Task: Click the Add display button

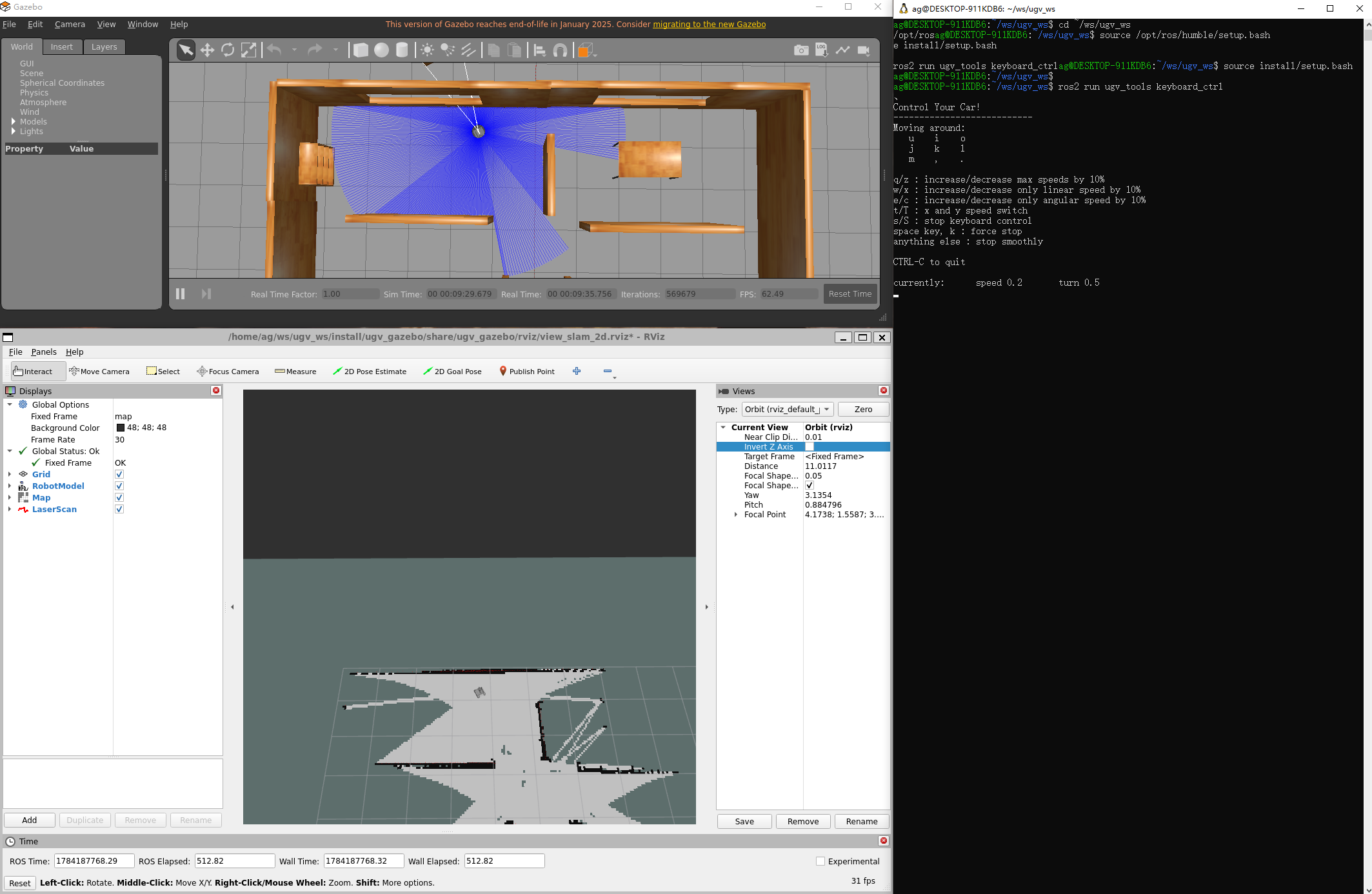Action: click(x=30, y=820)
